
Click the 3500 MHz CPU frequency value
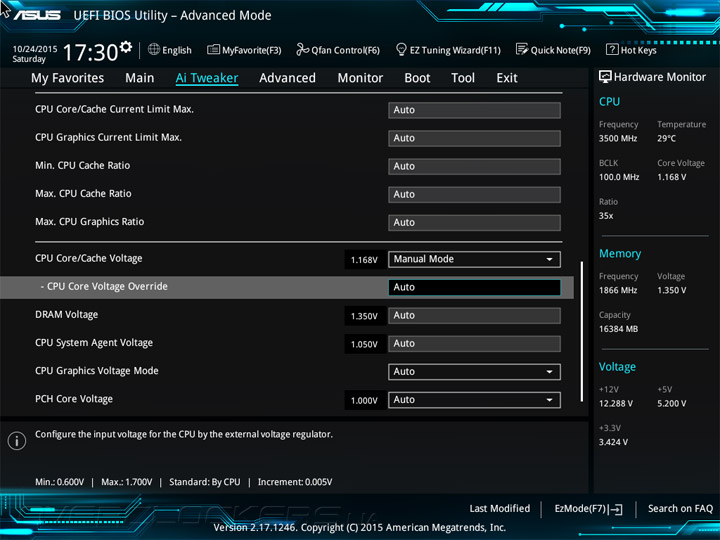tap(618, 138)
